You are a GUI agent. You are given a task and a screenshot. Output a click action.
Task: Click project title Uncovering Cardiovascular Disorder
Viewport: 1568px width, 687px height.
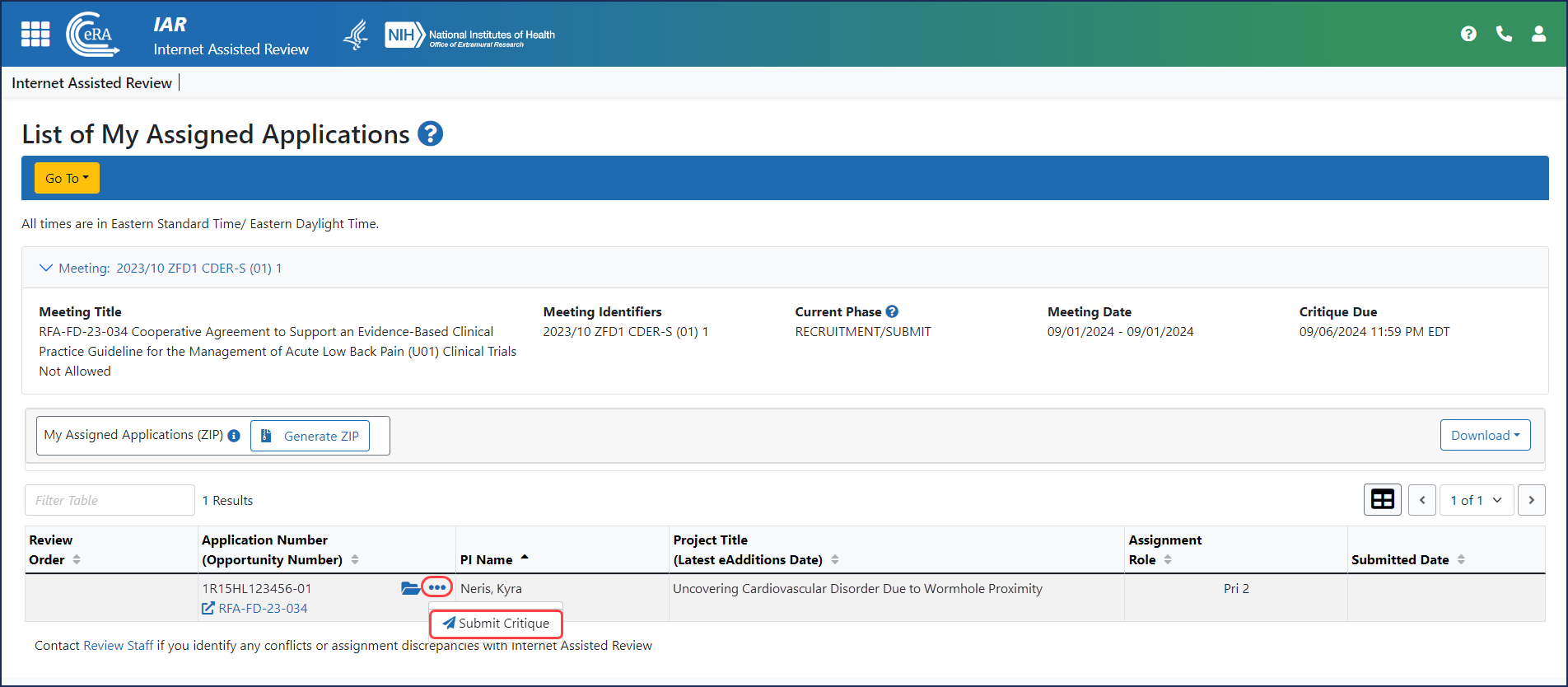857,588
